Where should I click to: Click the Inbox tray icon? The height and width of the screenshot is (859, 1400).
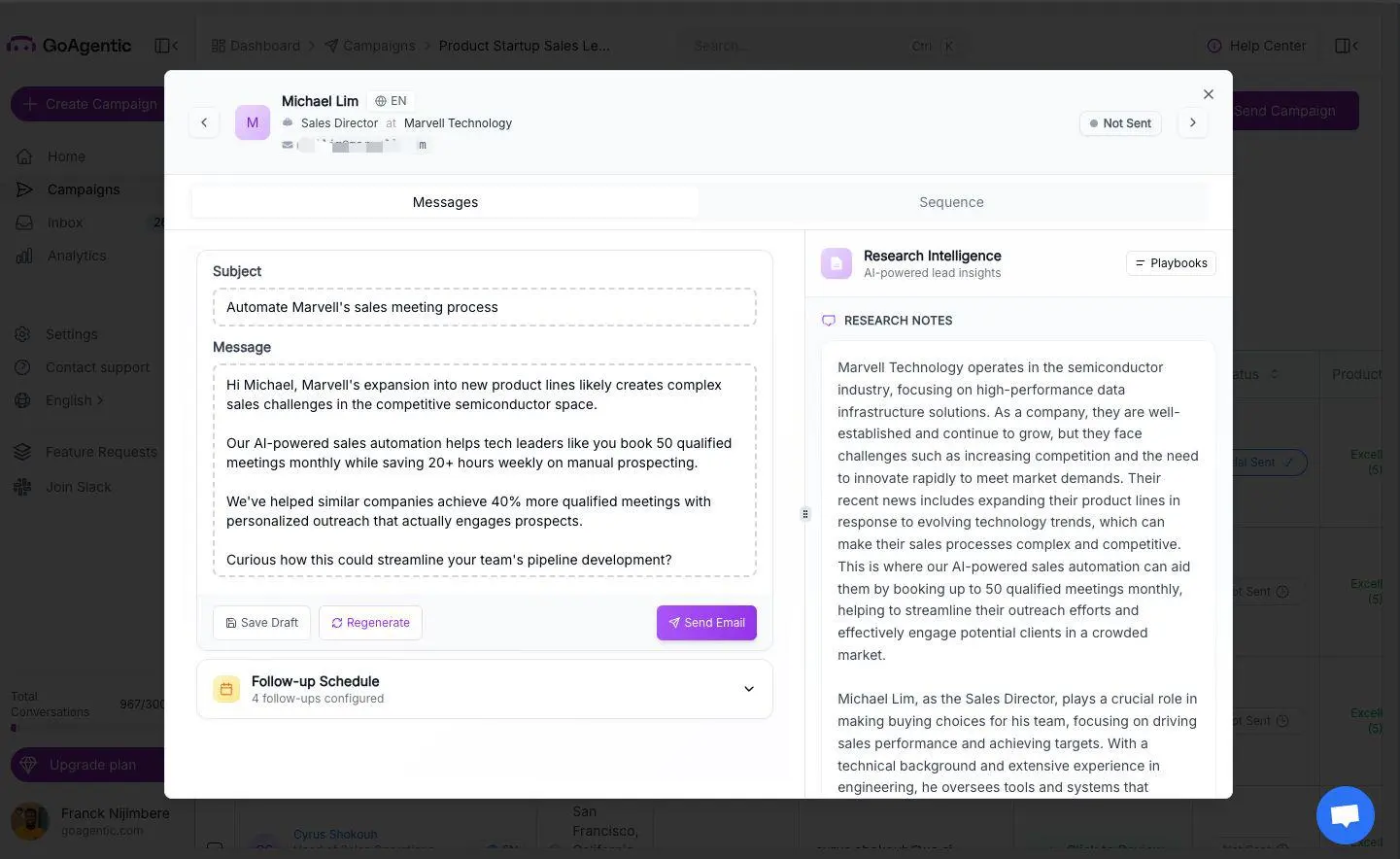[x=25, y=223]
